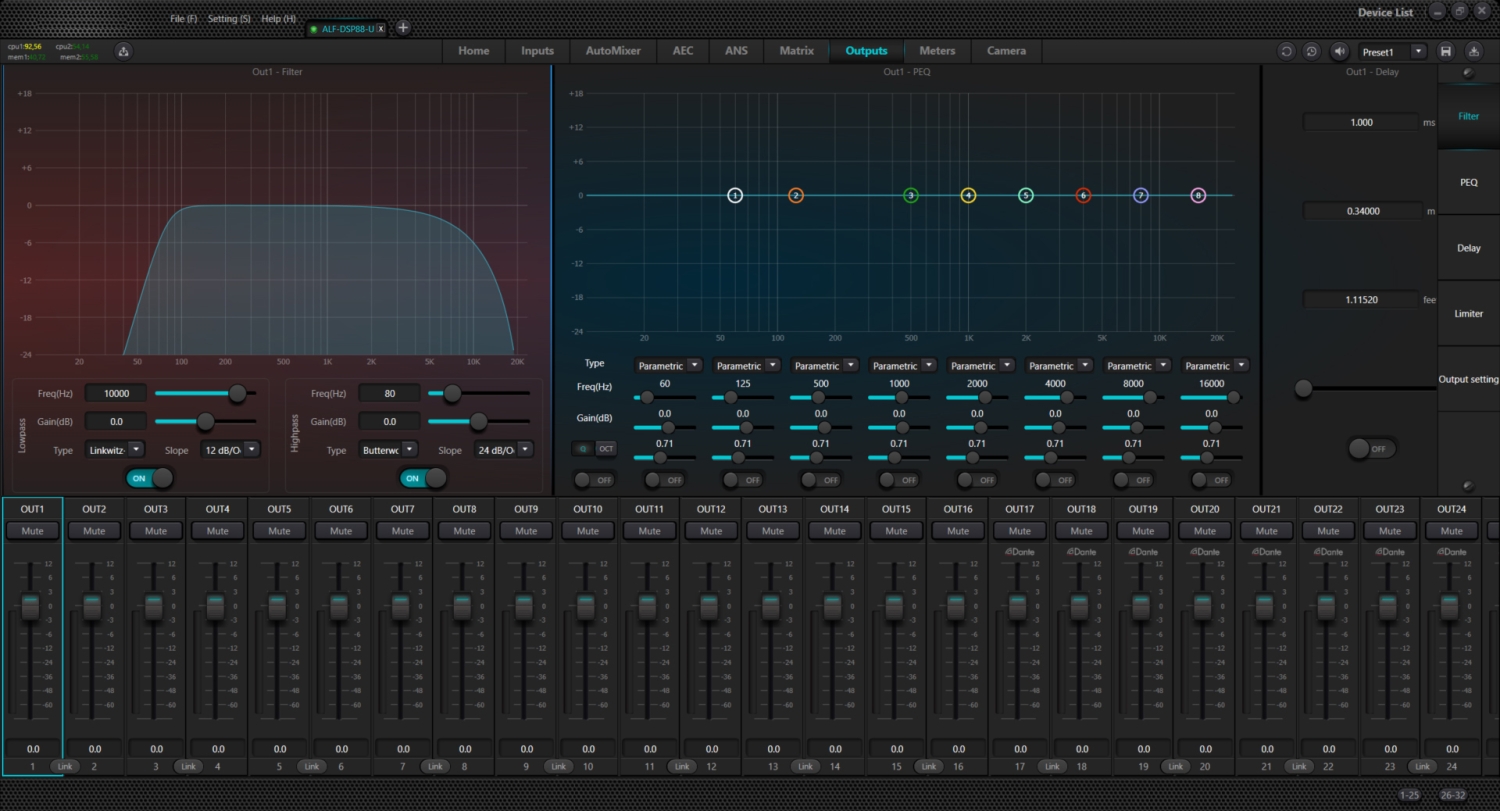Image resolution: width=1500 pixels, height=811 pixels.
Task: Mute the OUT12 channel
Action: click(x=711, y=531)
